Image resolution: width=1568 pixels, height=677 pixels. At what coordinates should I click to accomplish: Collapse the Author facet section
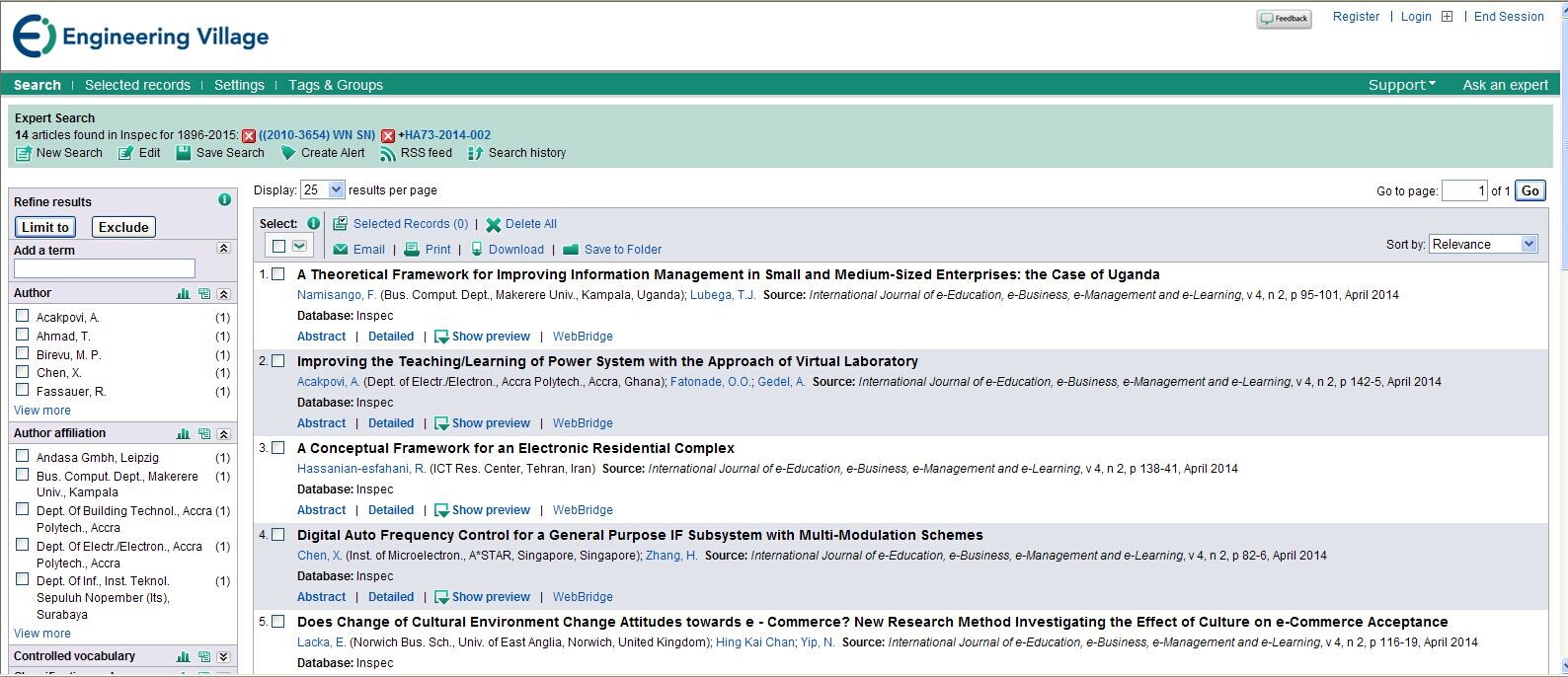(224, 294)
